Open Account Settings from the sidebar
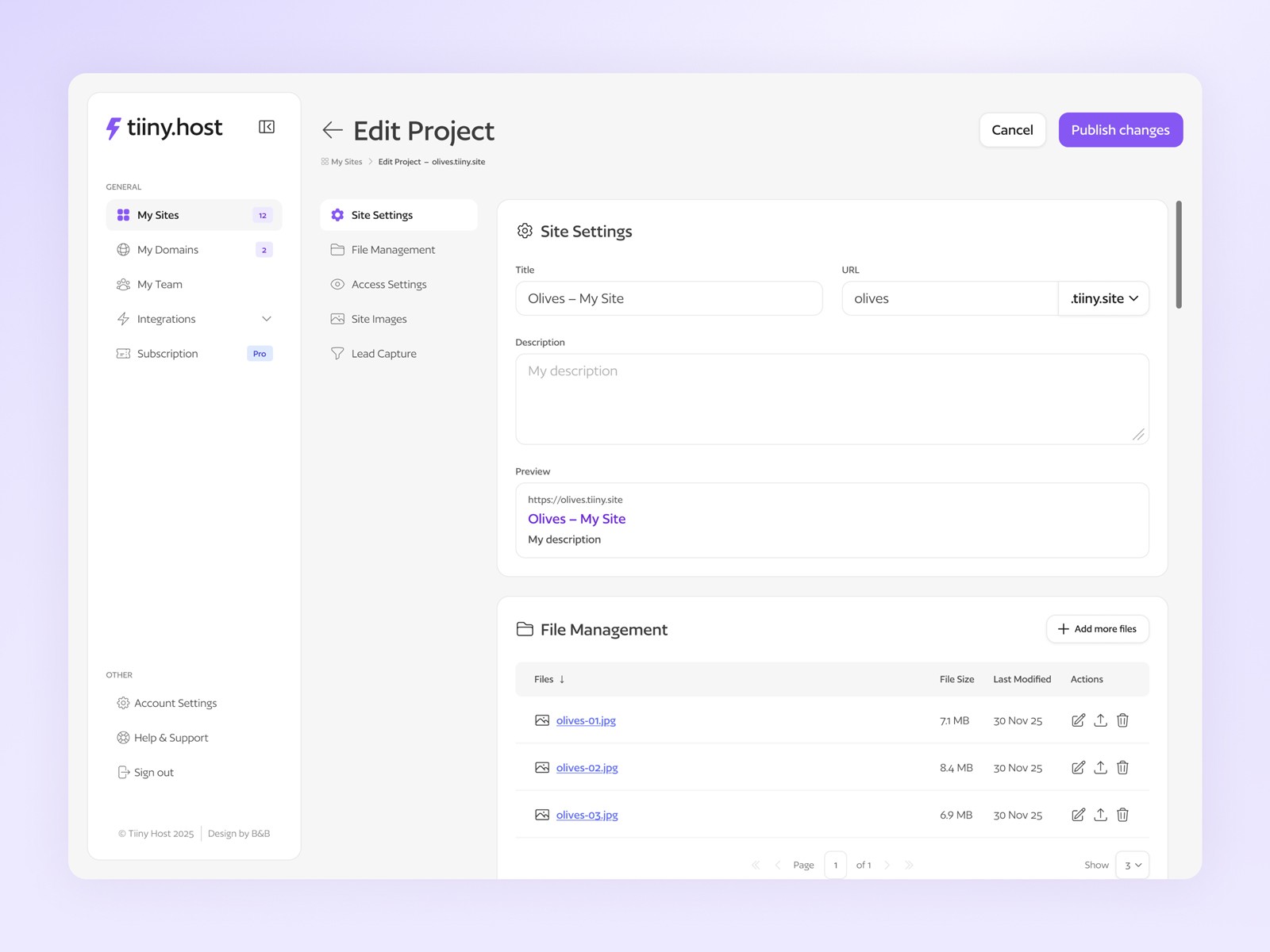1270x952 pixels. [175, 703]
